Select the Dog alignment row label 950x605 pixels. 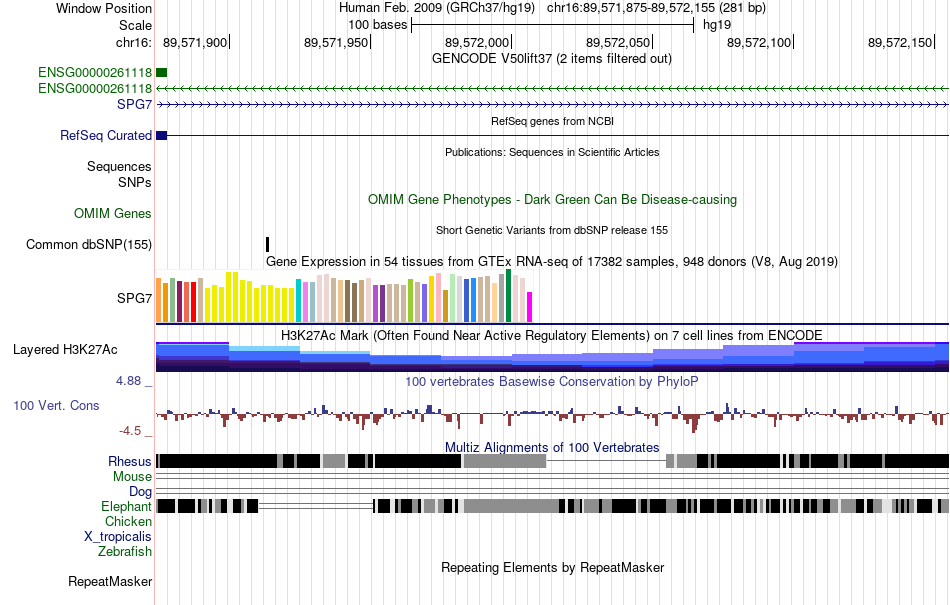[140, 491]
